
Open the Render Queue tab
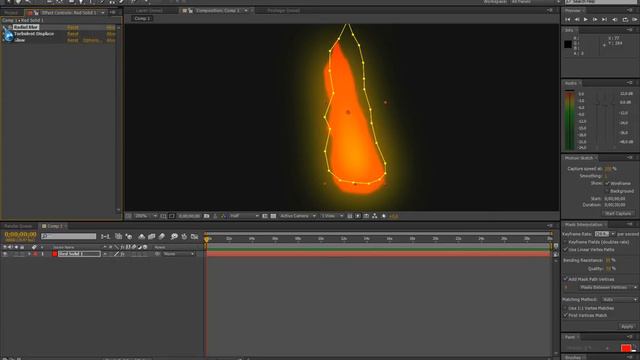coord(18,226)
